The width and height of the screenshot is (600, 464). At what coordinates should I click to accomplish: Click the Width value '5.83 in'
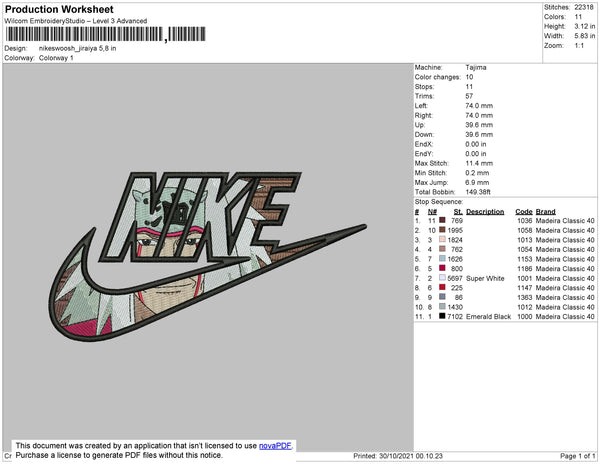click(x=585, y=36)
